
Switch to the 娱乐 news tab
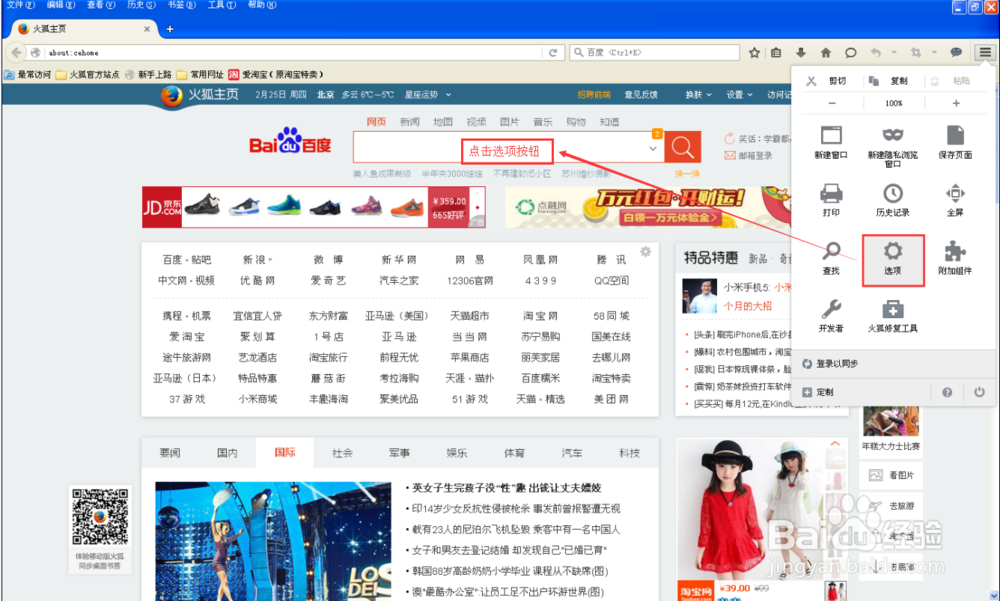457,452
